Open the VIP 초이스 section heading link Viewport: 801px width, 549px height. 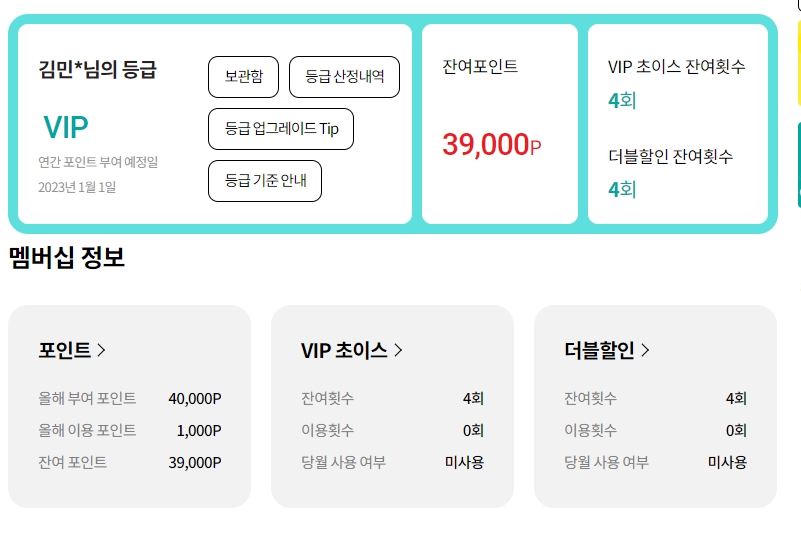(344, 350)
